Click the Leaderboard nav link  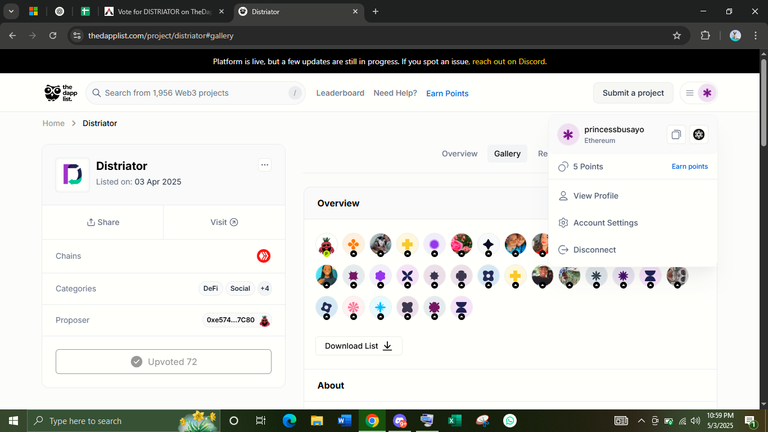[340, 93]
